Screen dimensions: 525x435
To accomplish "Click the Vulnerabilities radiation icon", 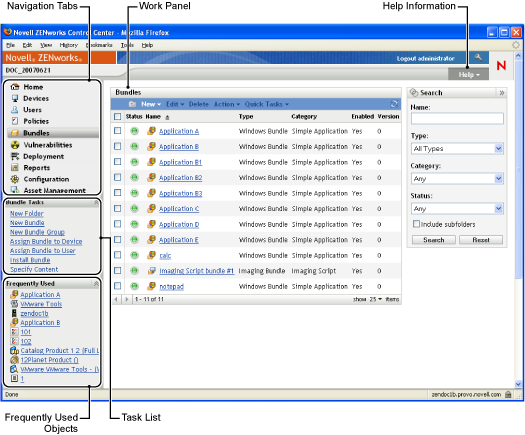I will 15,145.
